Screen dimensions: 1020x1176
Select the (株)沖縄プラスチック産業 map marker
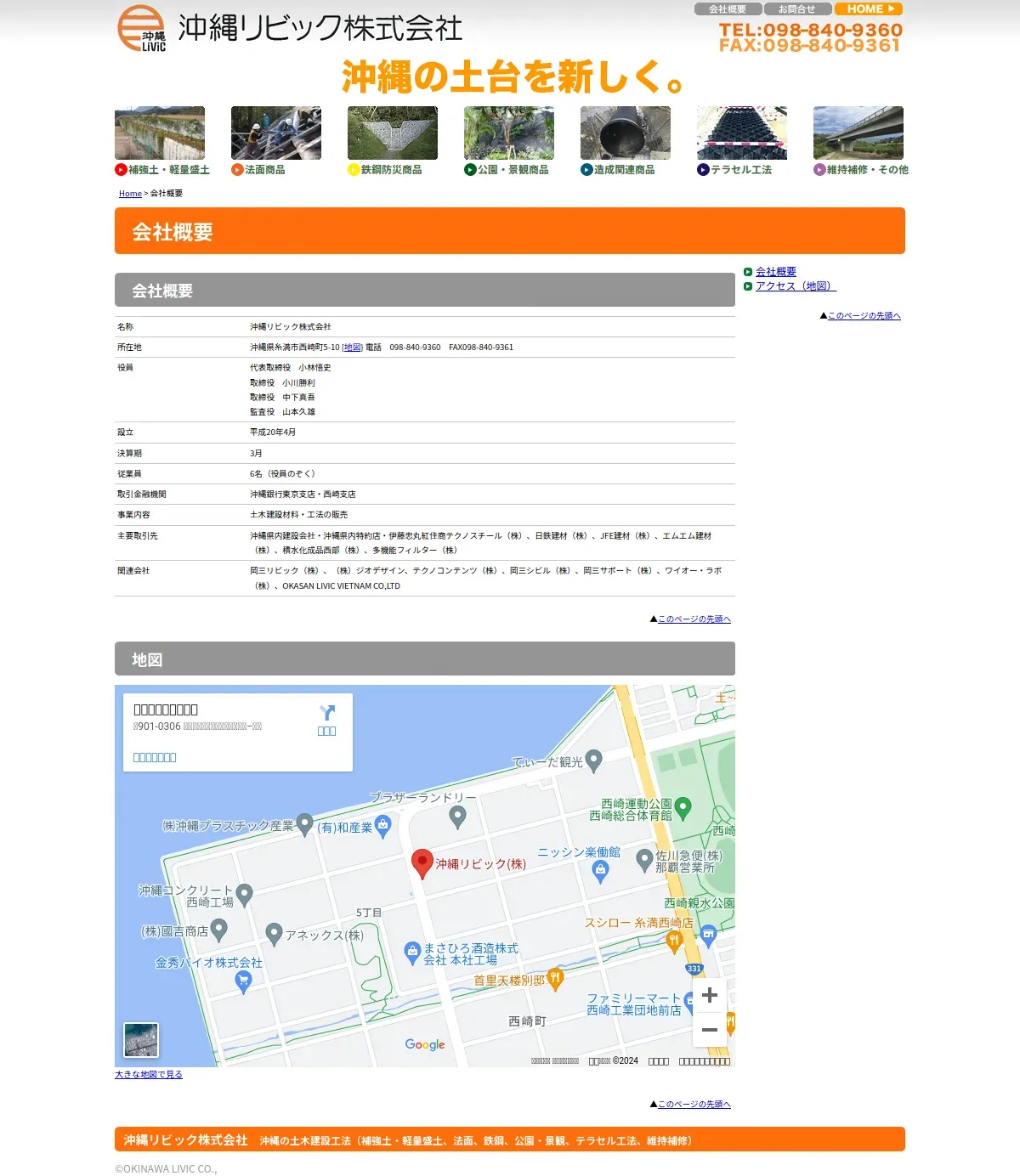tap(304, 824)
